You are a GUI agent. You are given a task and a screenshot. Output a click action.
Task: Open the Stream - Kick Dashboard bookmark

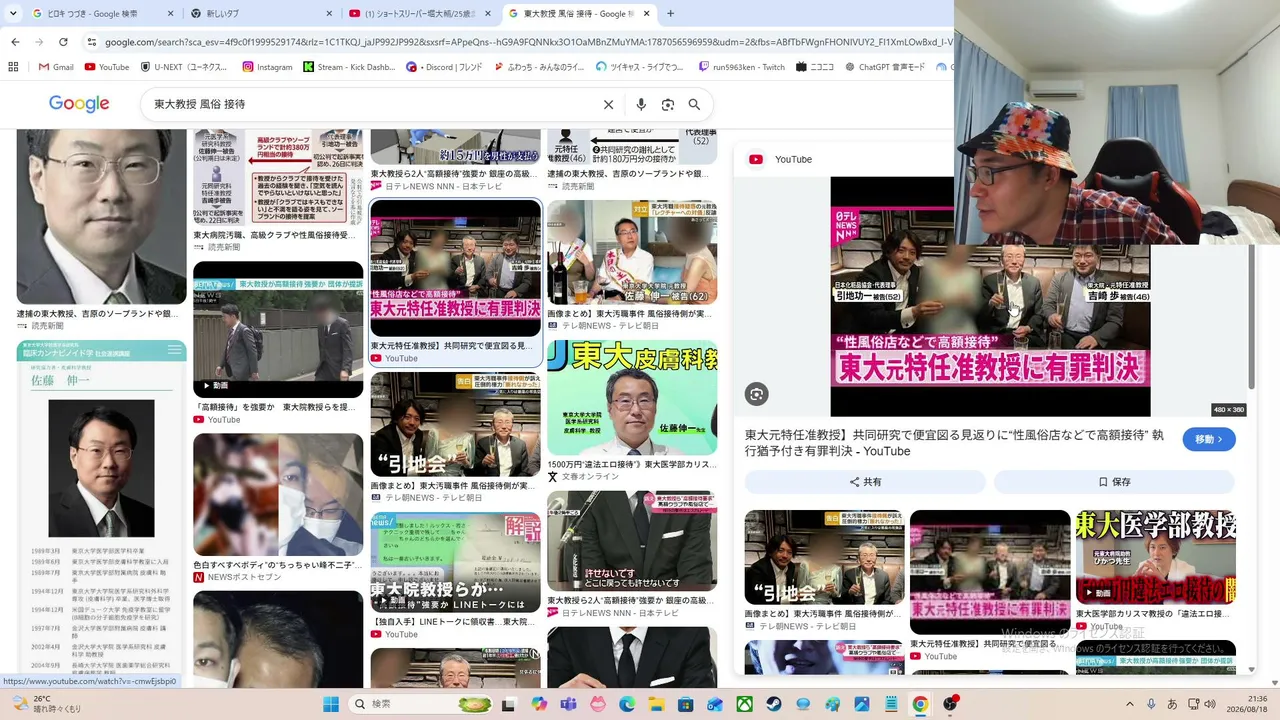tap(349, 67)
